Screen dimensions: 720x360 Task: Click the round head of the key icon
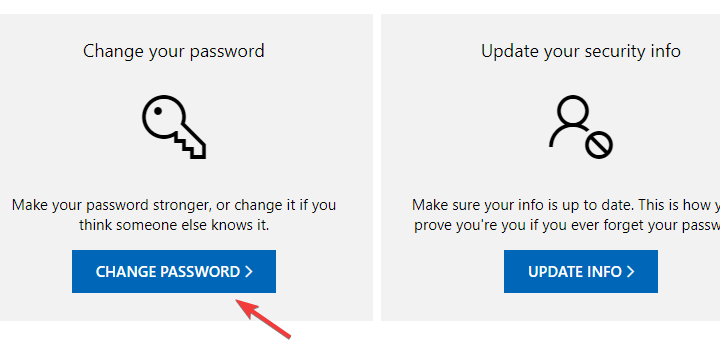click(x=163, y=117)
